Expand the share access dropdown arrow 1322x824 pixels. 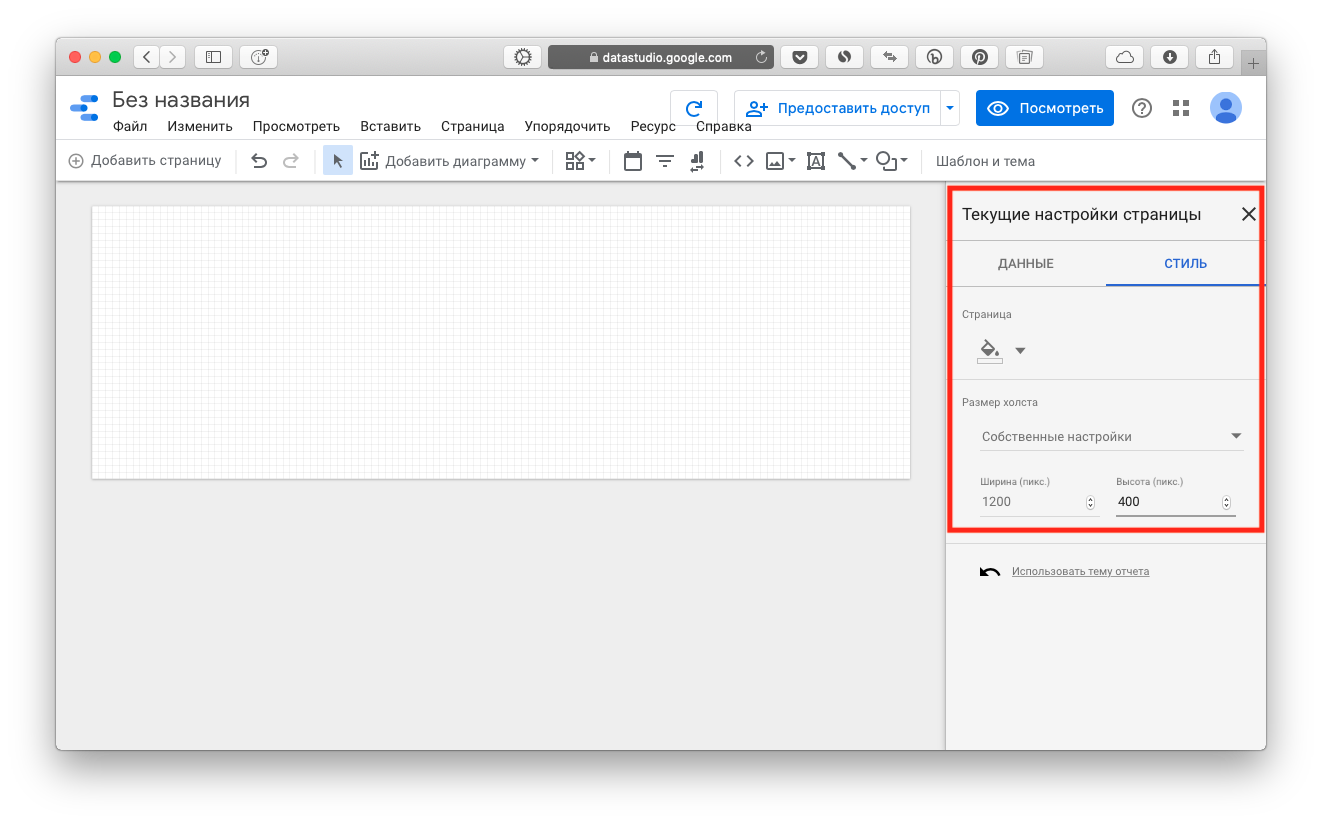(950, 108)
